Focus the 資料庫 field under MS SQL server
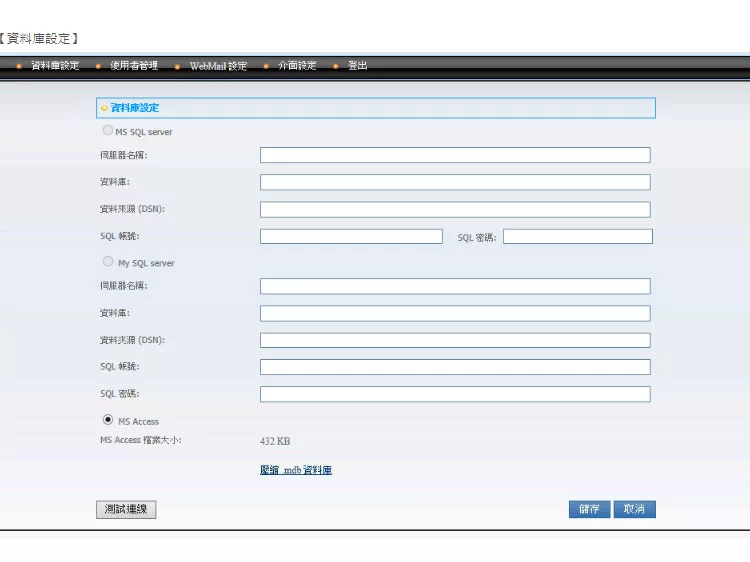 [455, 182]
